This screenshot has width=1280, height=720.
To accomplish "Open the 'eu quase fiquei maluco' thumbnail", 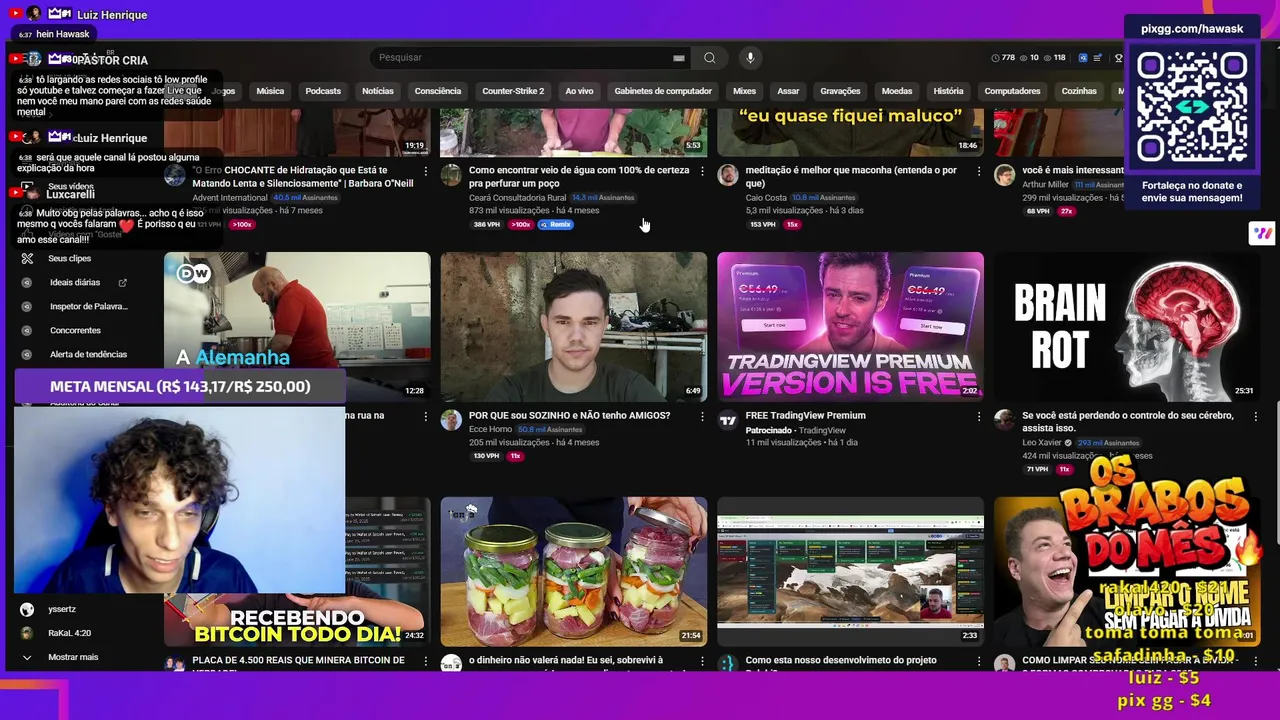I will (x=850, y=133).
